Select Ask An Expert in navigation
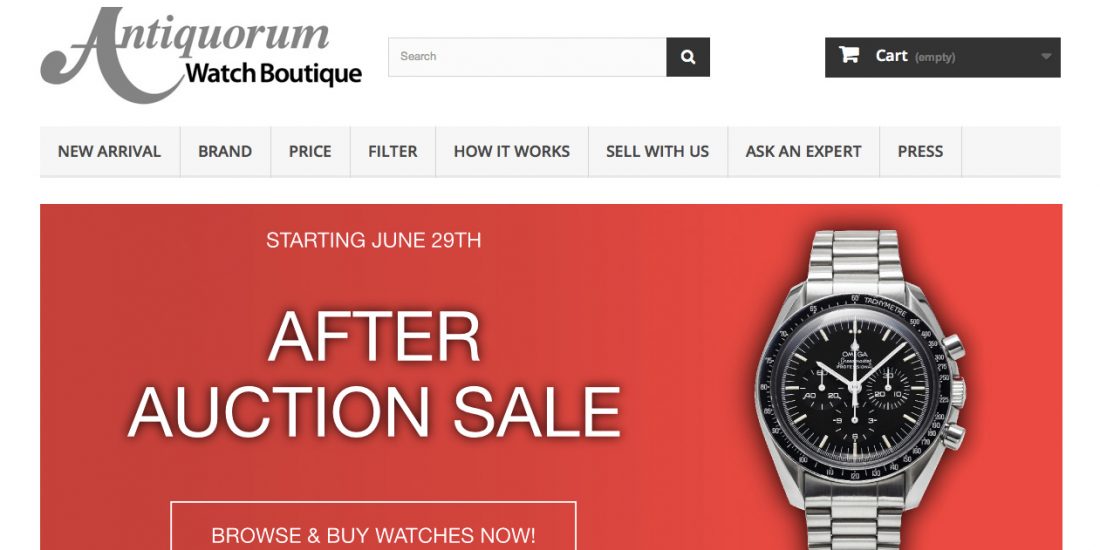 803,152
